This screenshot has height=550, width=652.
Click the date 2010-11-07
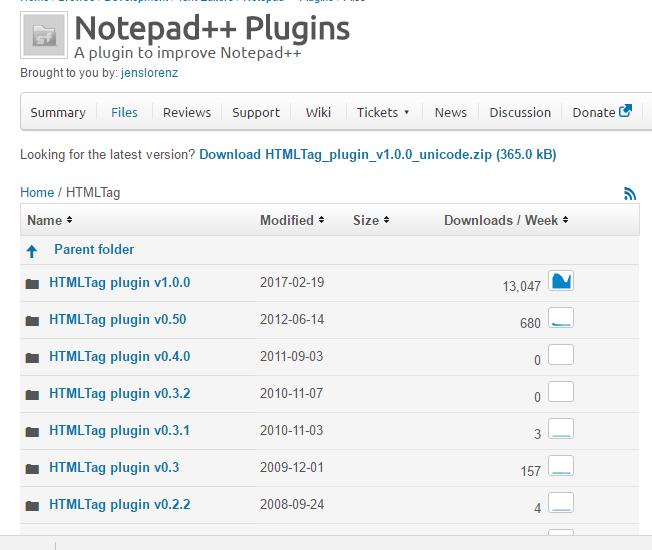291,394
